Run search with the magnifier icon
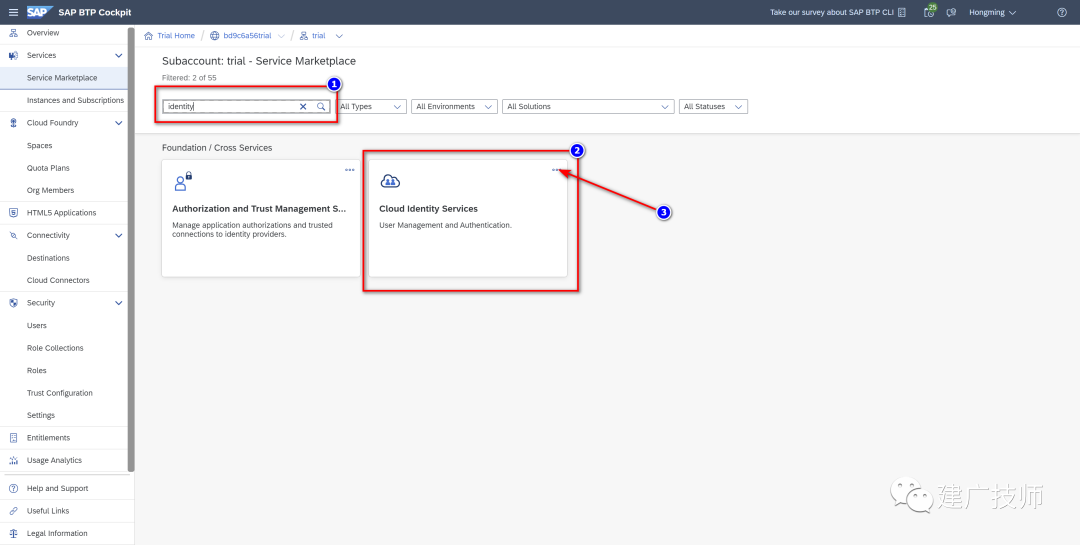Viewport: 1080px width, 545px height. pos(321,107)
